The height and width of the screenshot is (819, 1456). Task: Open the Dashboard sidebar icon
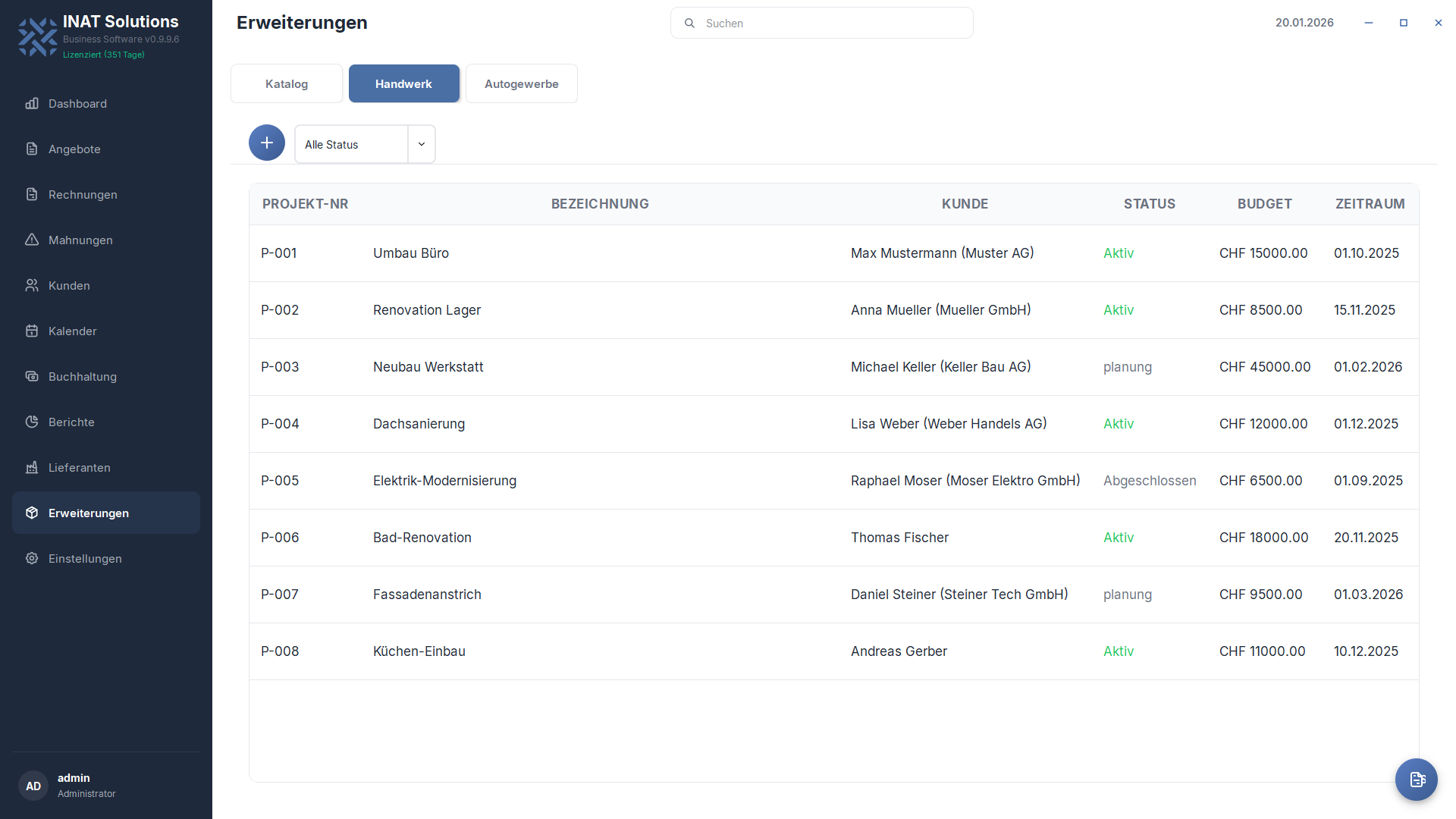32,104
